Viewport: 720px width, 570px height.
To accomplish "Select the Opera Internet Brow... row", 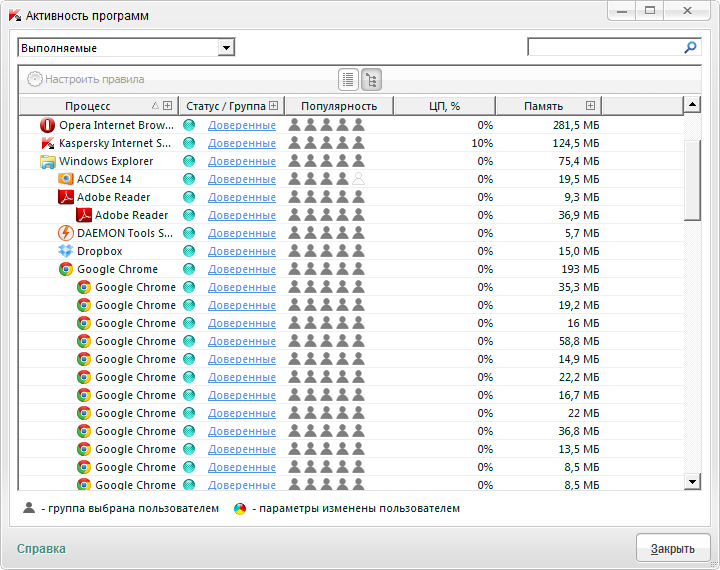I will click(351, 125).
